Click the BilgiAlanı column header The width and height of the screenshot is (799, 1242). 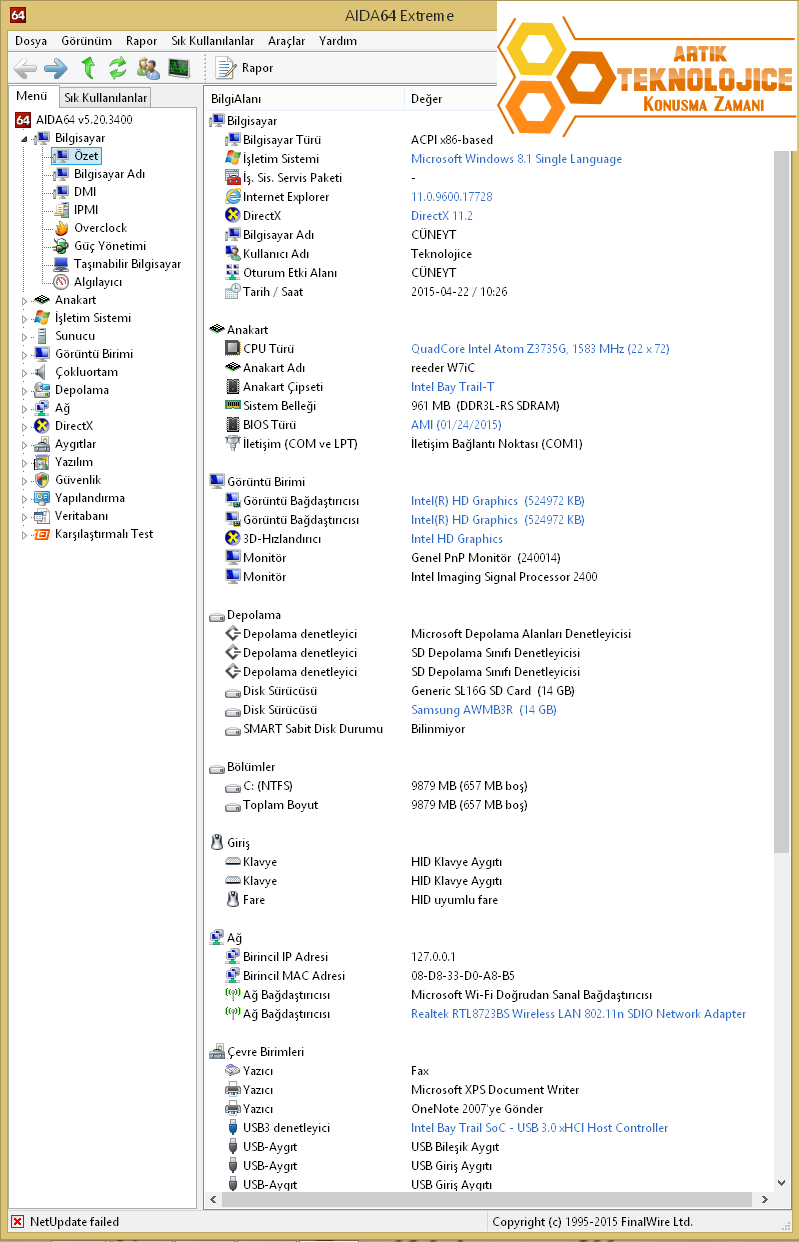pyautogui.click(x=305, y=99)
